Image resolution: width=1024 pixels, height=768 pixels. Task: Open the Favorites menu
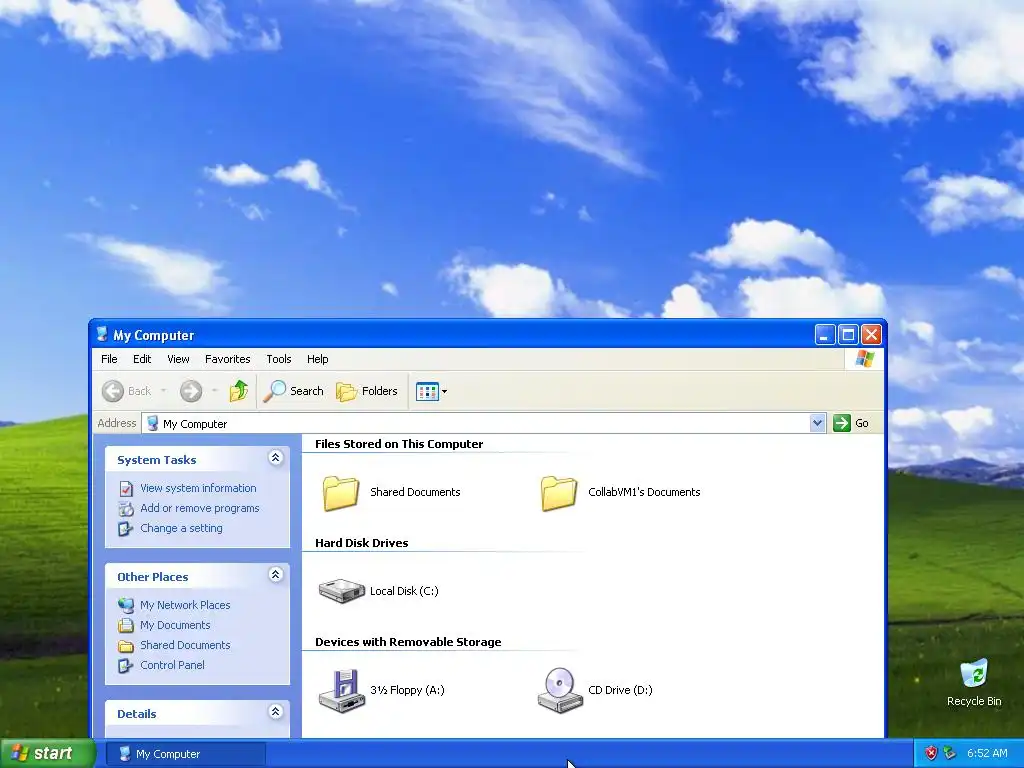point(227,359)
